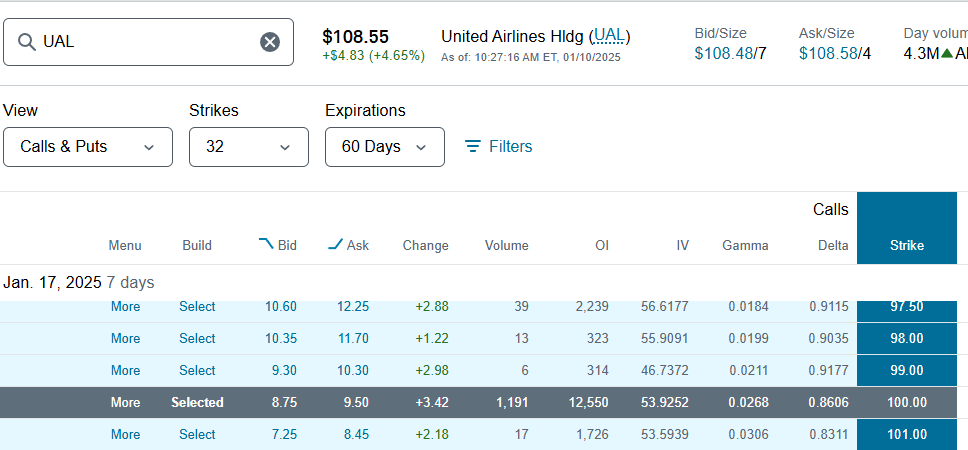The width and height of the screenshot is (968, 450).
Task: Click open interest value 12,550
Action: 588,402
